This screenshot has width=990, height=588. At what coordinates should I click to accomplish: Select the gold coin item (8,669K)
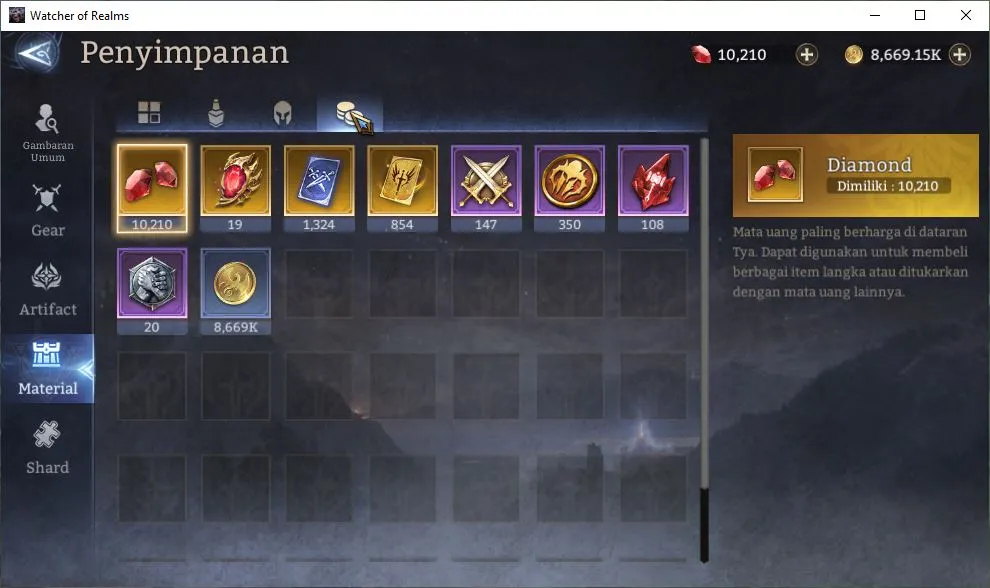click(x=236, y=291)
